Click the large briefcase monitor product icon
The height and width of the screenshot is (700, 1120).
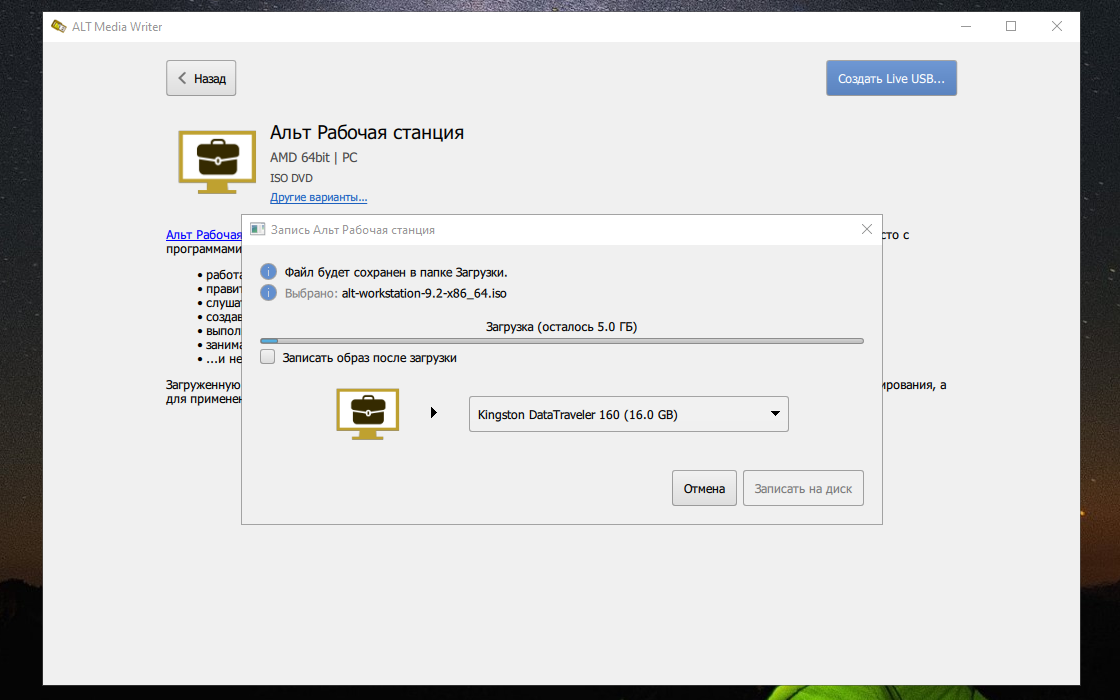217,162
